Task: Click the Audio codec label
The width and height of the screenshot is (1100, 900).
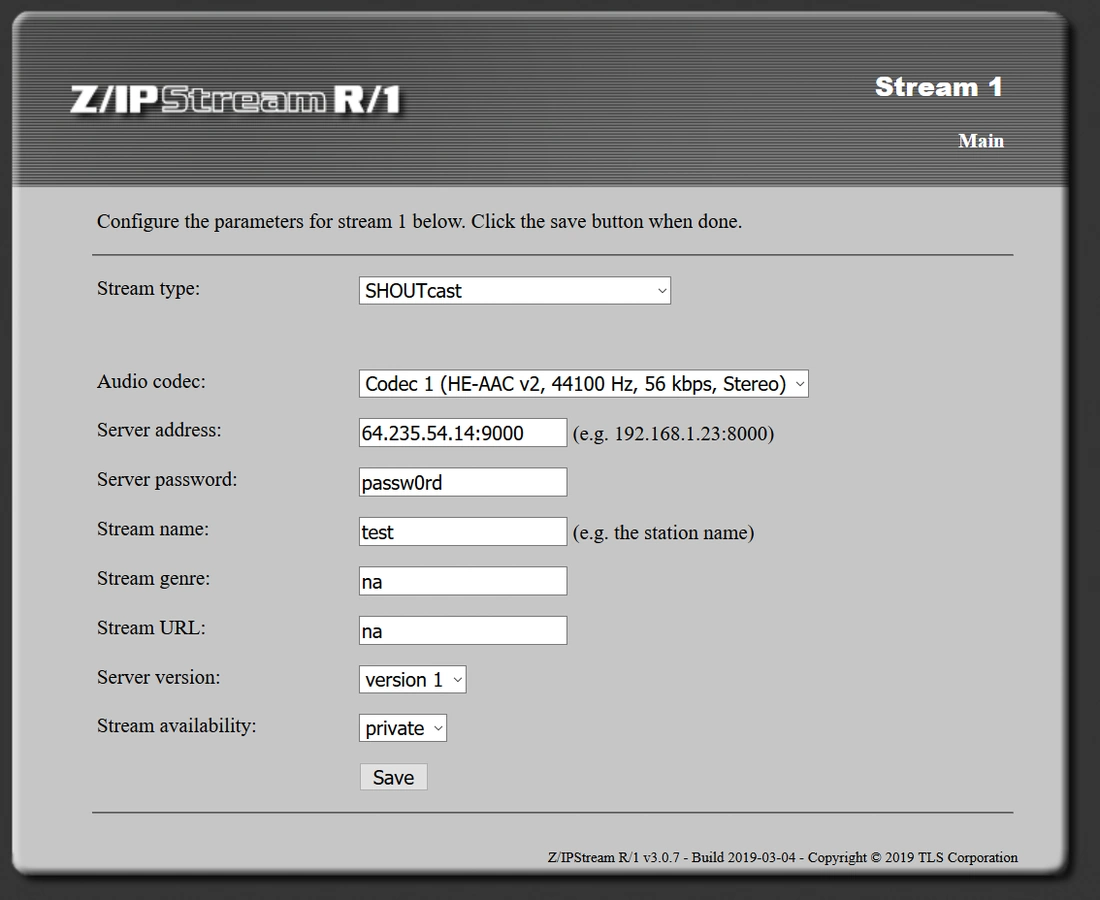Action: coord(151,382)
